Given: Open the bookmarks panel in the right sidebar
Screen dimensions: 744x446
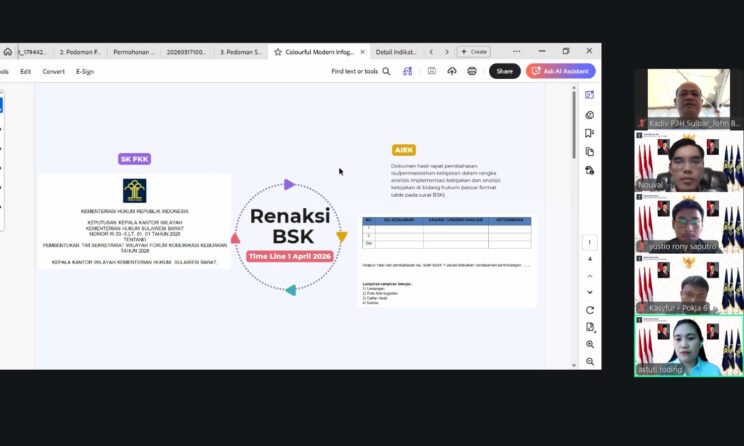Looking at the screenshot, I should [590, 133].
